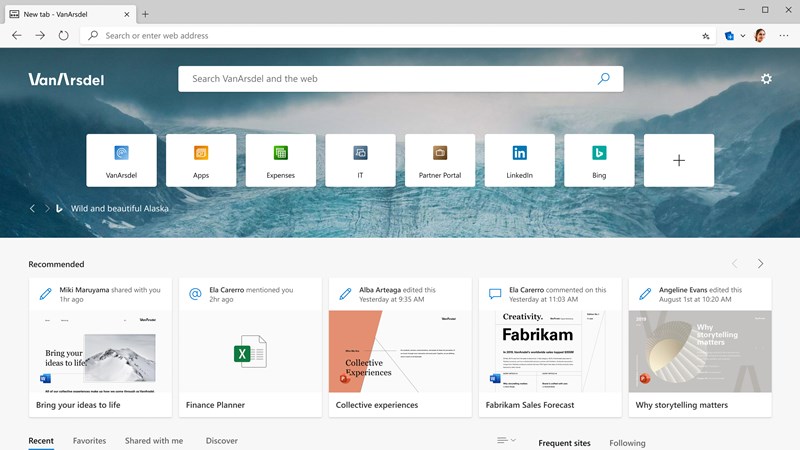Switch to the Recent tab
The width and height of the screenshot is (800, 450).
(41, 441)
